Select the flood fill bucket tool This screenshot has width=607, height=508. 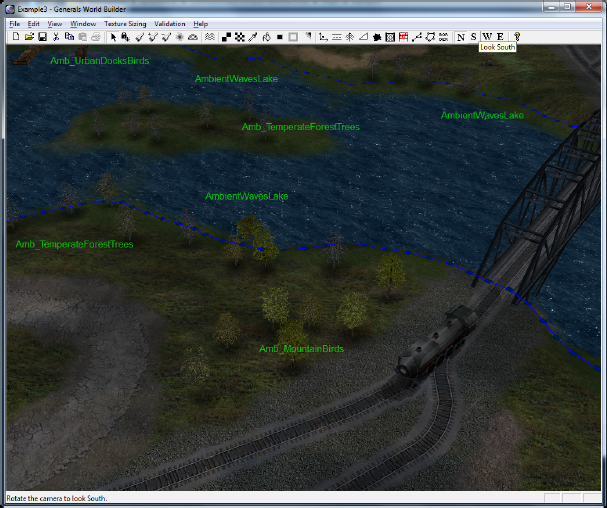pos(266,37)
